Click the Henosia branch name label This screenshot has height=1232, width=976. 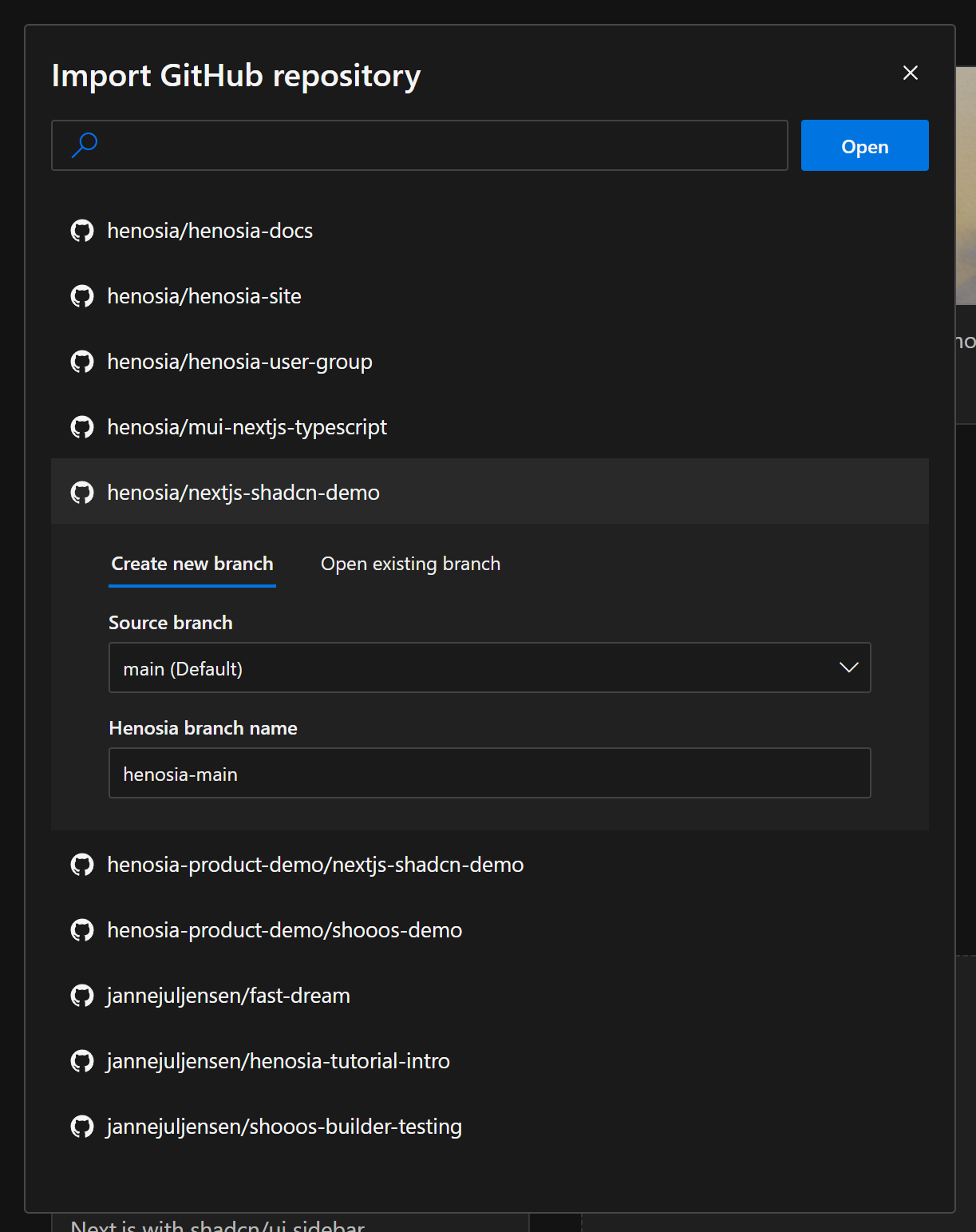(203, 728)
